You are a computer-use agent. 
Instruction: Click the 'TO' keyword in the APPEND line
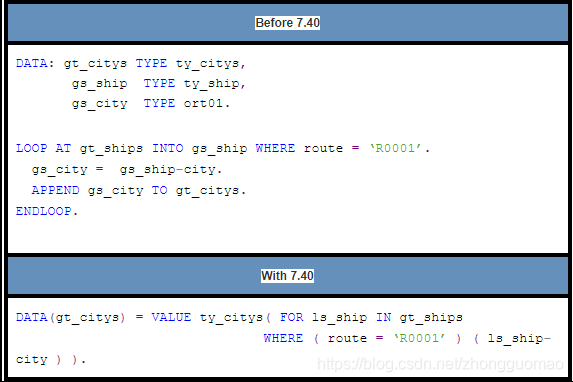pyautogui.click(x=159, y=190)
